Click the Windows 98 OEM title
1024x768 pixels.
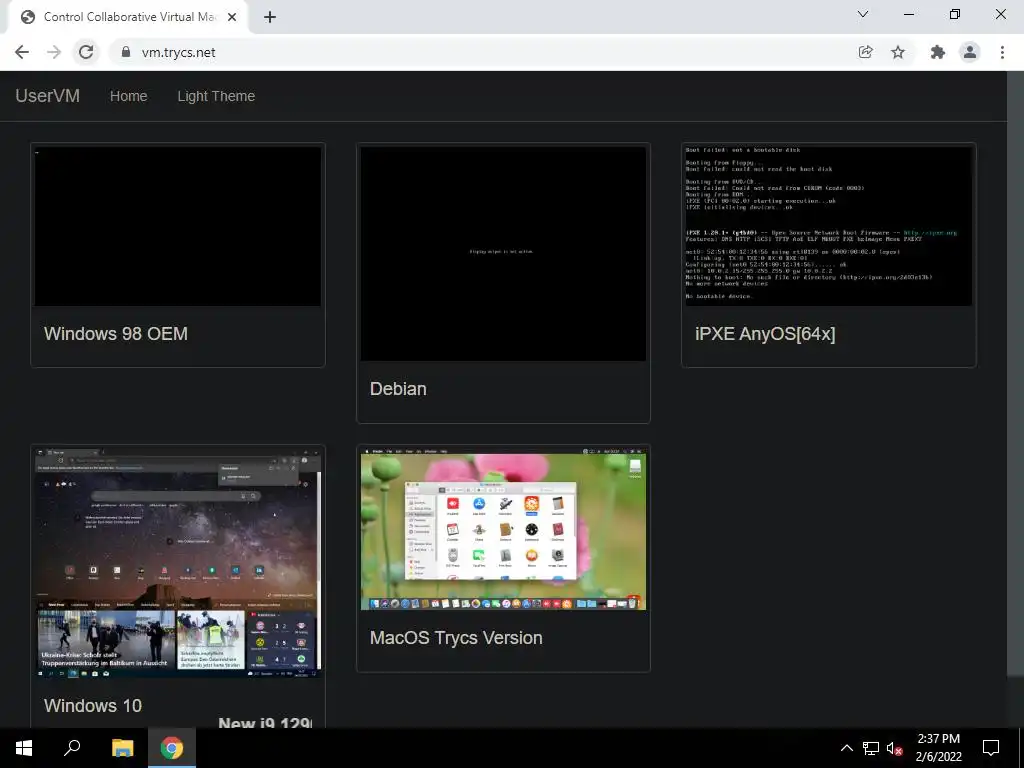click(116, 334)
